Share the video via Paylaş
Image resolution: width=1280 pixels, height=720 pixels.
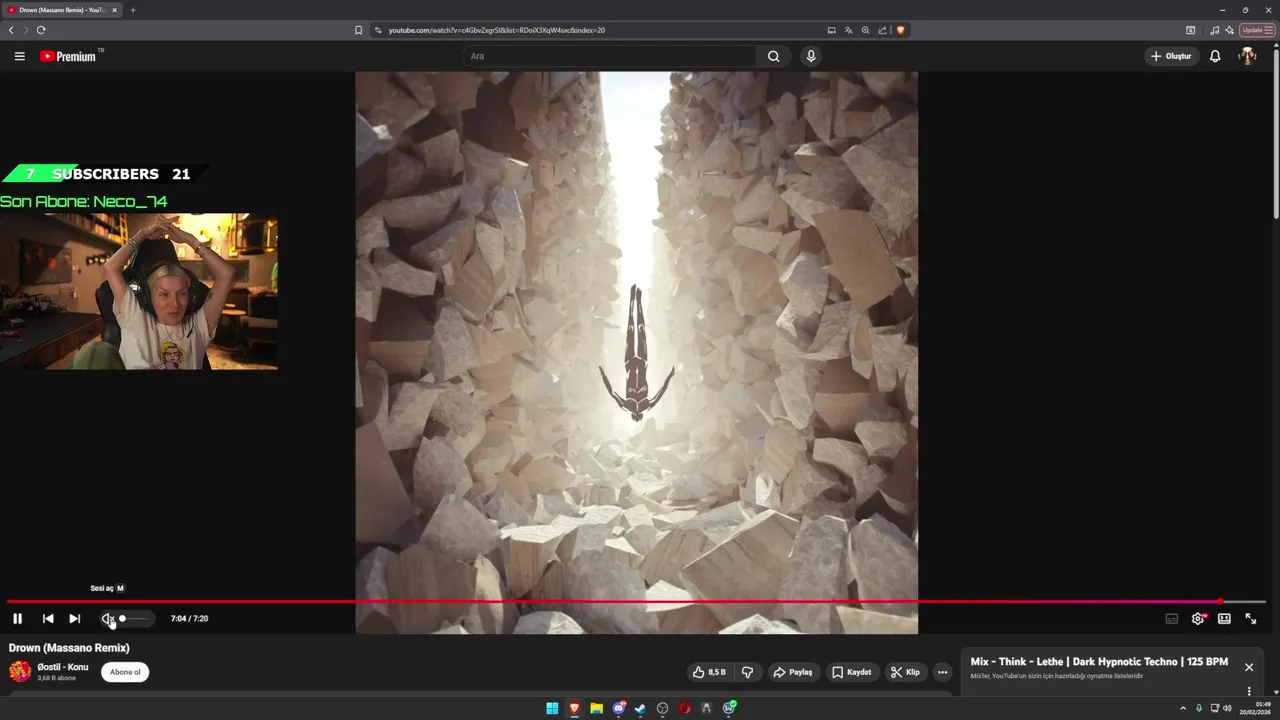tap(793, 672)
